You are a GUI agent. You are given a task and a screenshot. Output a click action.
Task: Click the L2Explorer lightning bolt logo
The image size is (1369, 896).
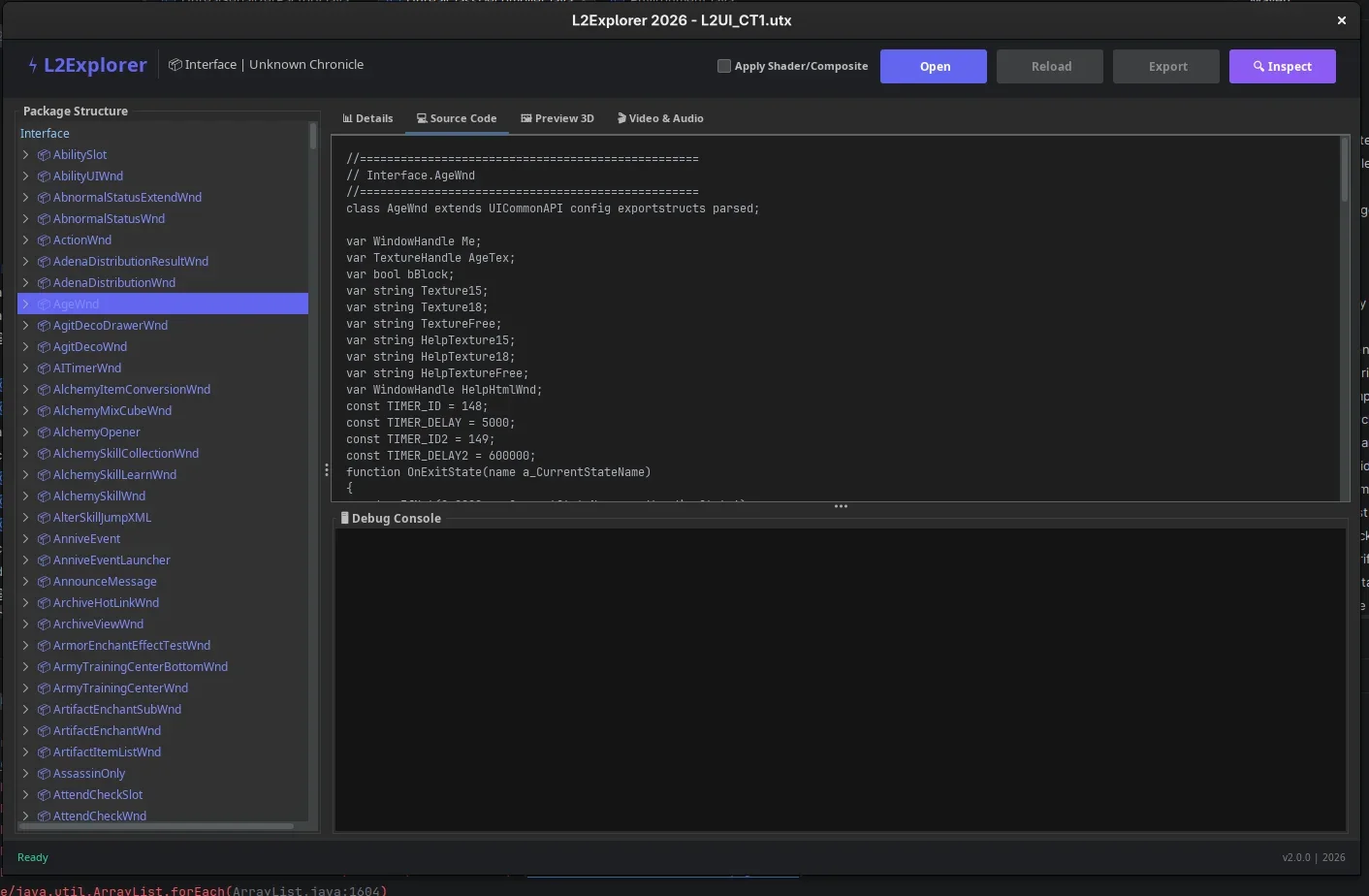(x=33, y=65)
